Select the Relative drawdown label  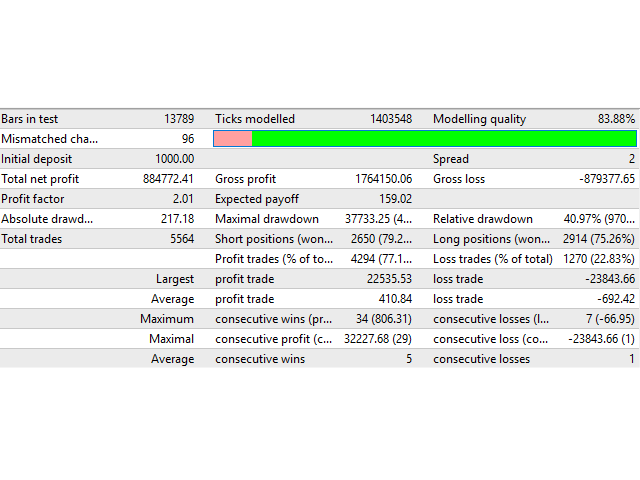point(482,219)
